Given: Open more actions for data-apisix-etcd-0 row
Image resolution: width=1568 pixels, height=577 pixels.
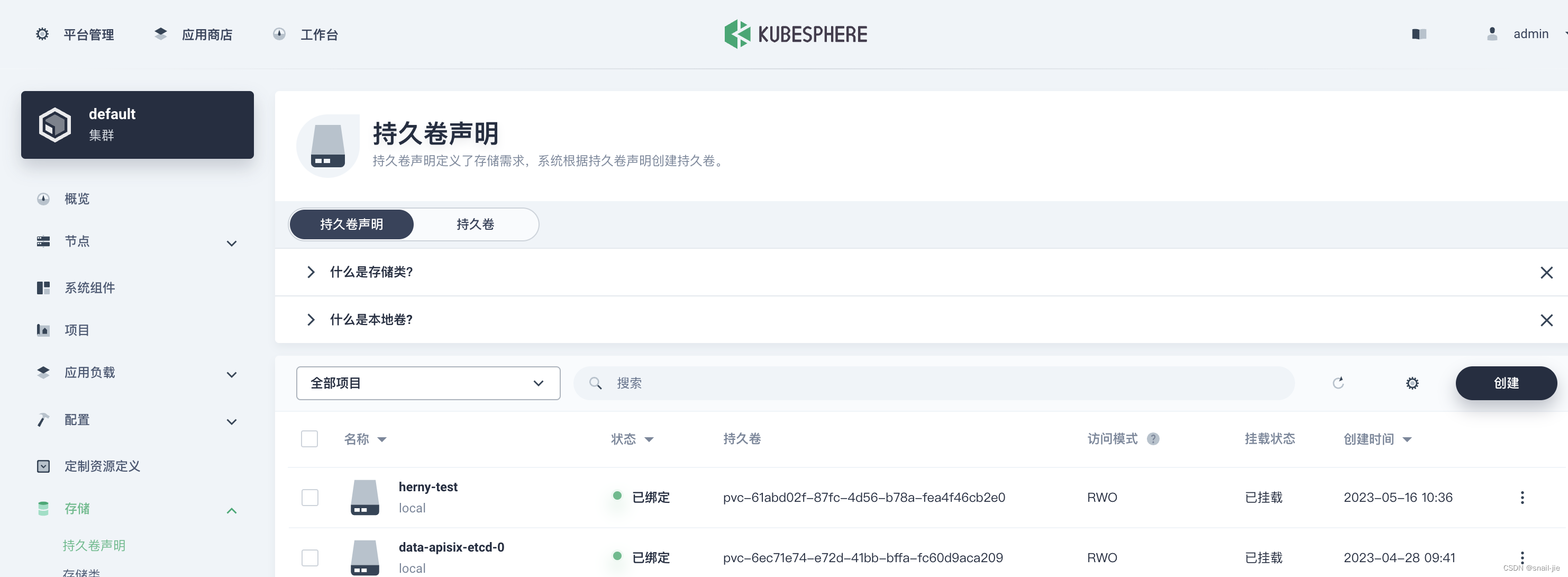Looking at the screenshot, I should (x=1523, y=558).
